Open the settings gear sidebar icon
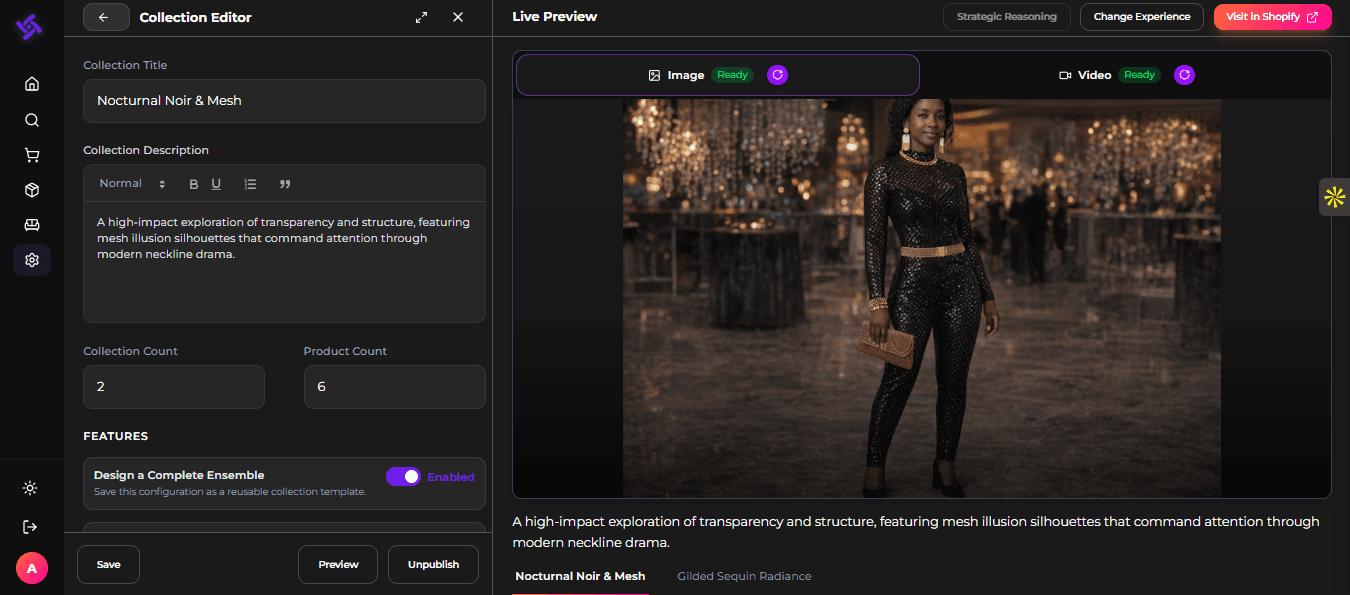Screen dimensions: 1350x595 click(32, 260)
